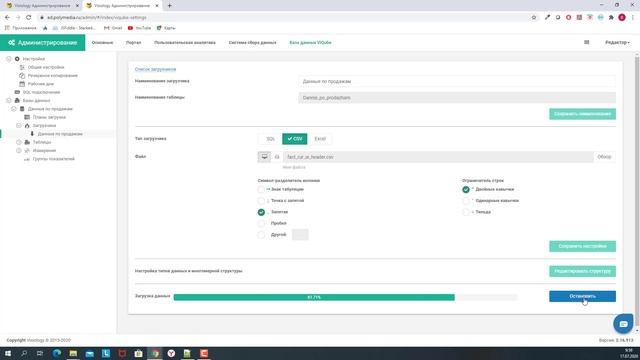Viewport: 640px width, 360px height.
Task: Click the Рабочие дни calendar icon
Action: [22, 84]
